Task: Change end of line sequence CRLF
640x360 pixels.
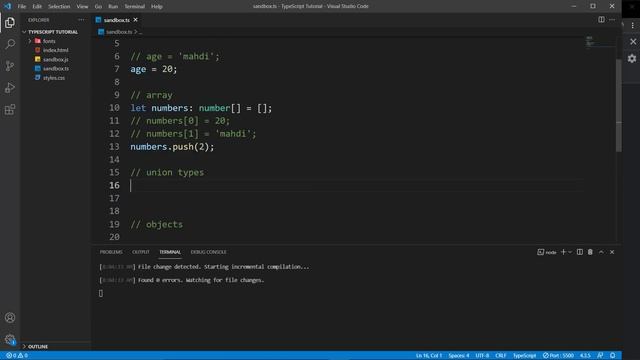Action: (501, 356)
